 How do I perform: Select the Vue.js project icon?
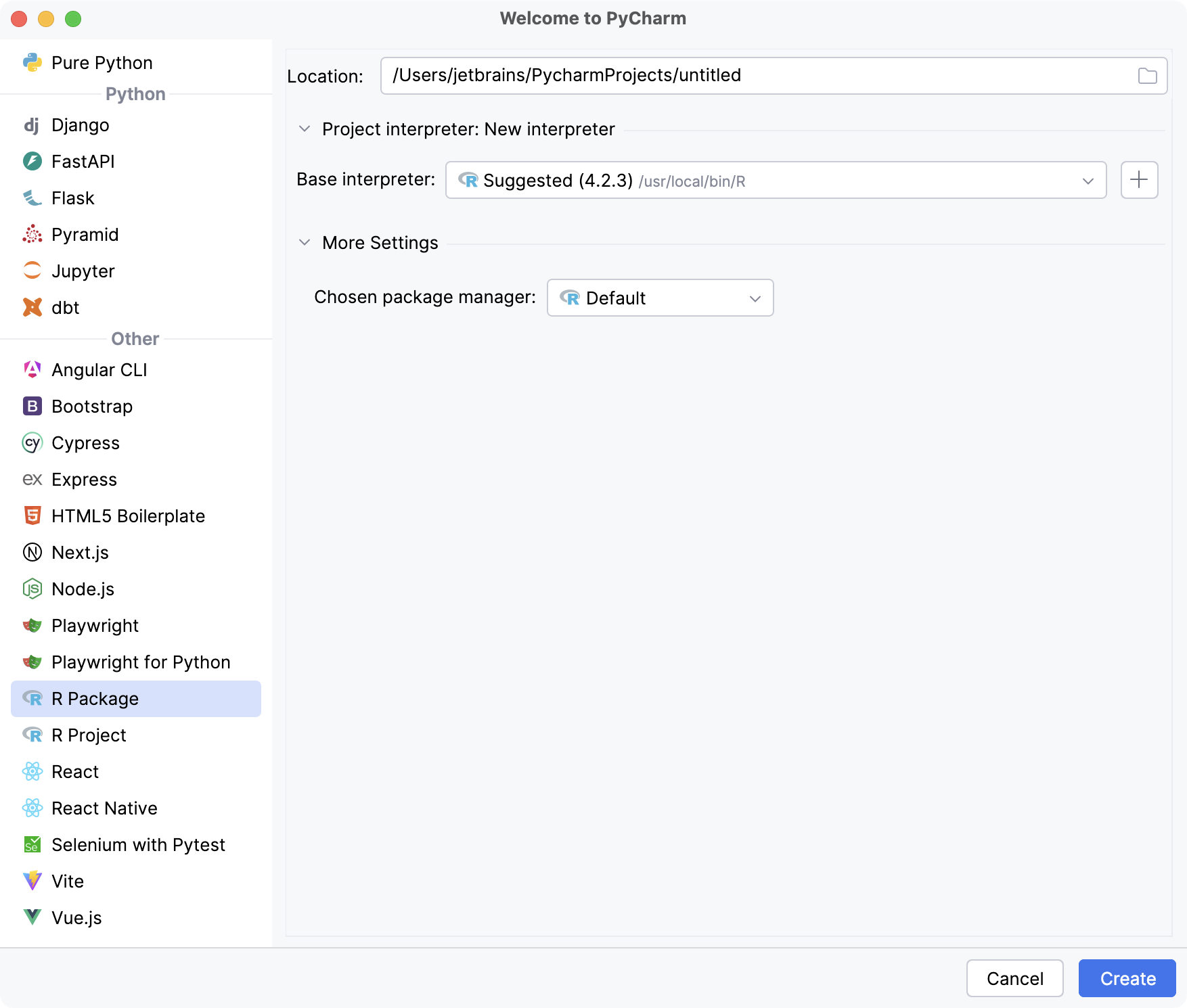[x=32, y=917]
